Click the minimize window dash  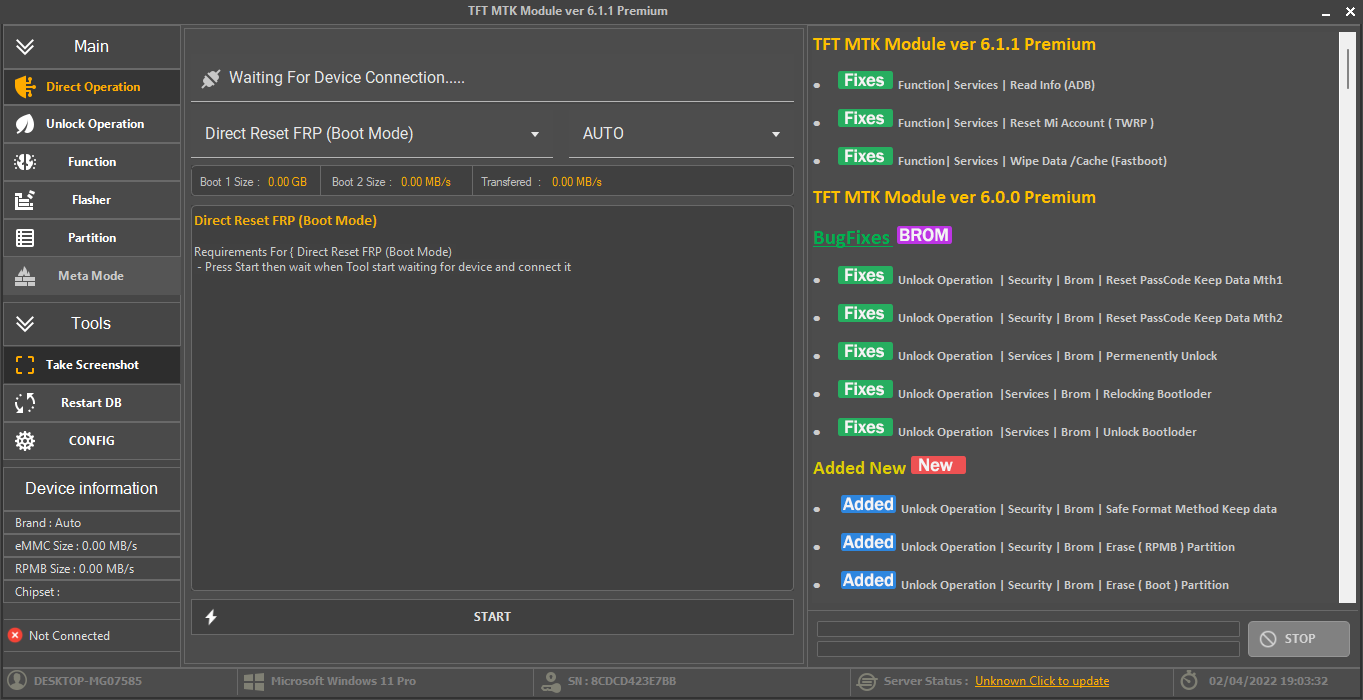coord(1325,13)
